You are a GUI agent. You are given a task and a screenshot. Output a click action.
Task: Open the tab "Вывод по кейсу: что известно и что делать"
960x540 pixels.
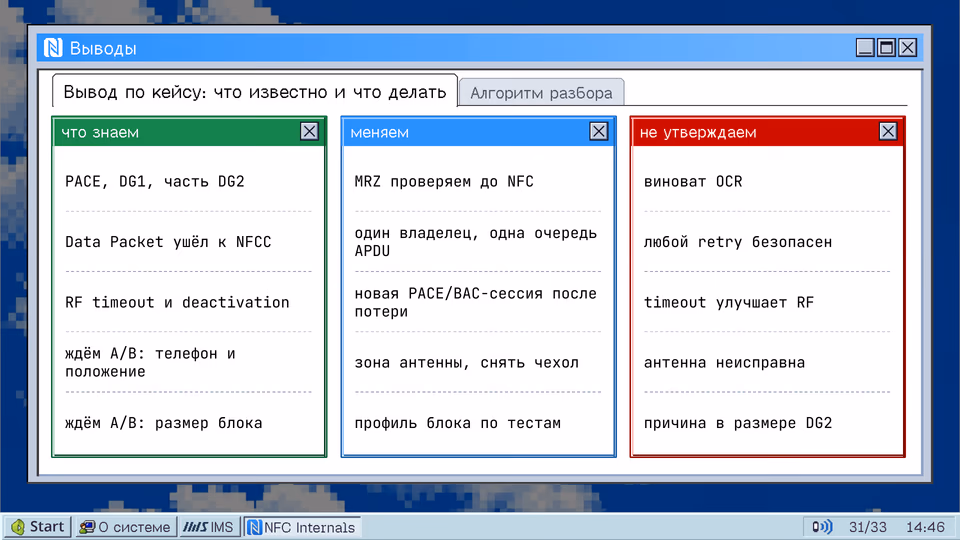(255, 92)
